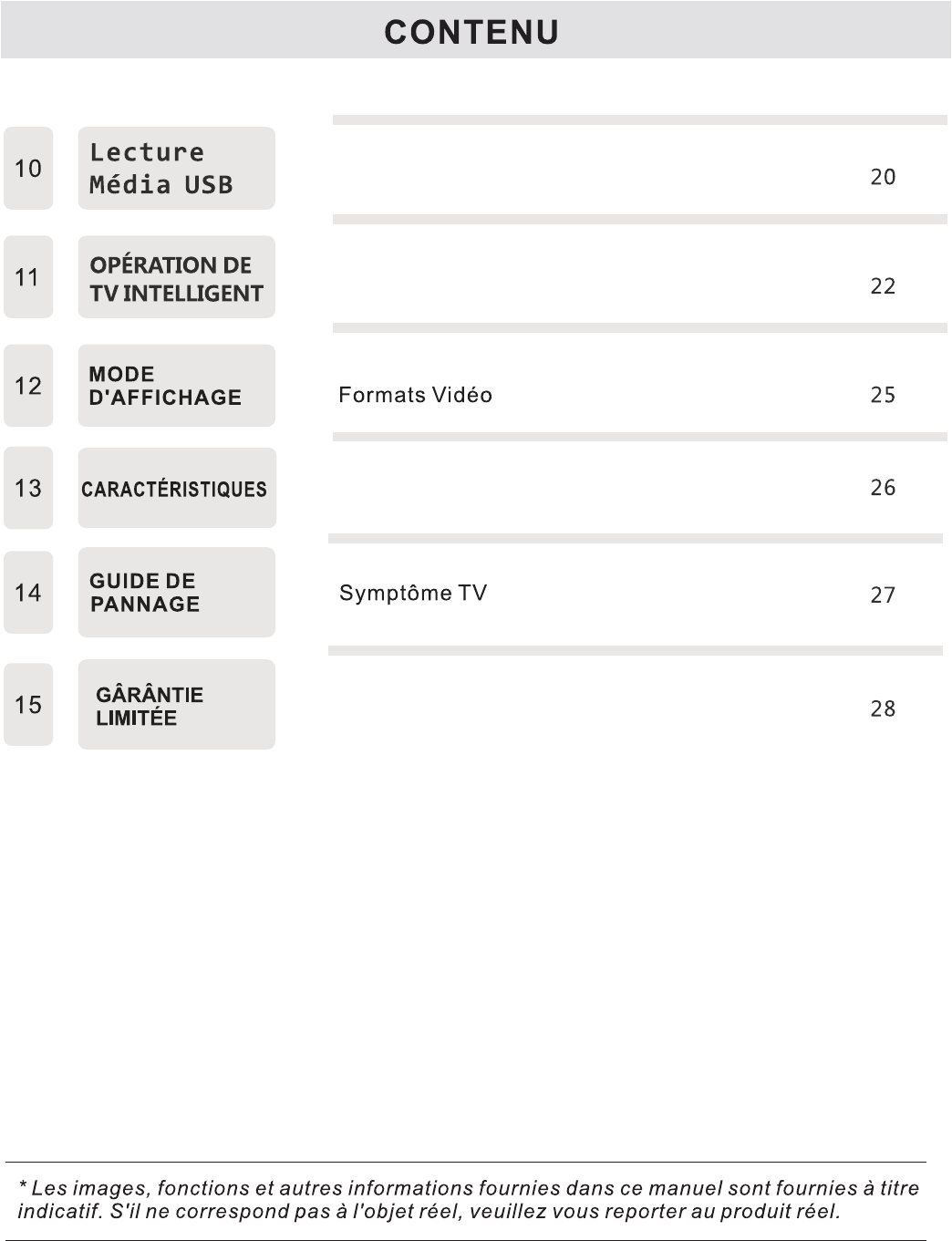This screenshot has height=1241, width=952.
Task: Open the Formats Vidéo link
Action: pyautogui.click(x=415, y=395)
